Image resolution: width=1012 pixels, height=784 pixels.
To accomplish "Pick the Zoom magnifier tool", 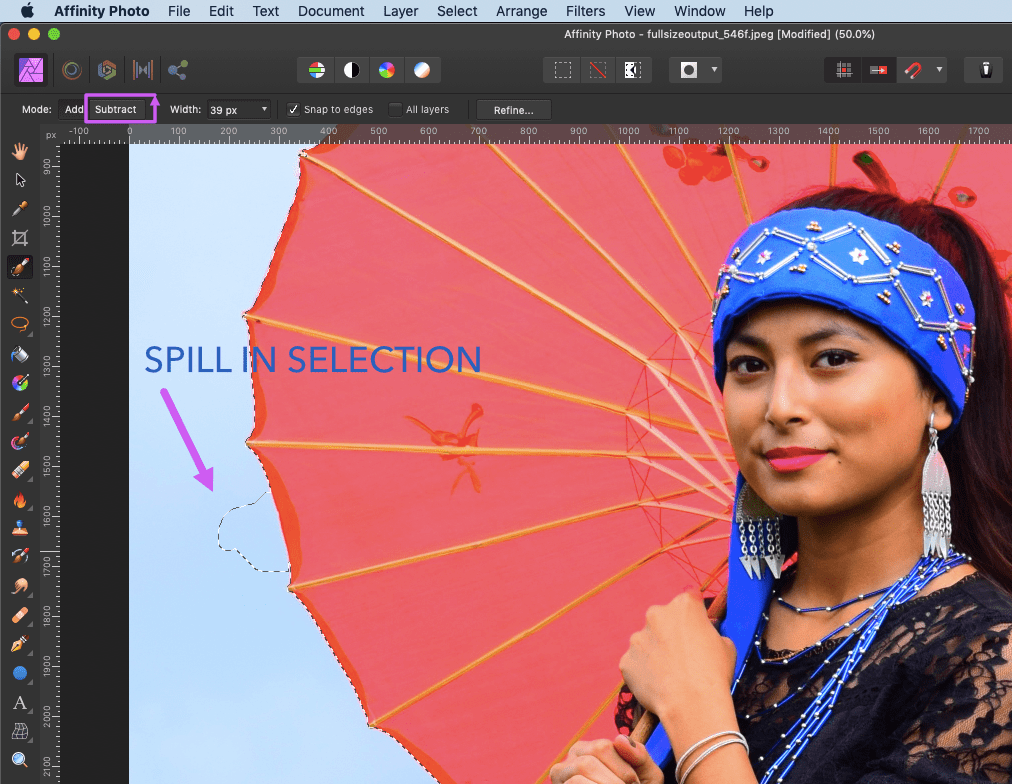I will pos(20,761).
